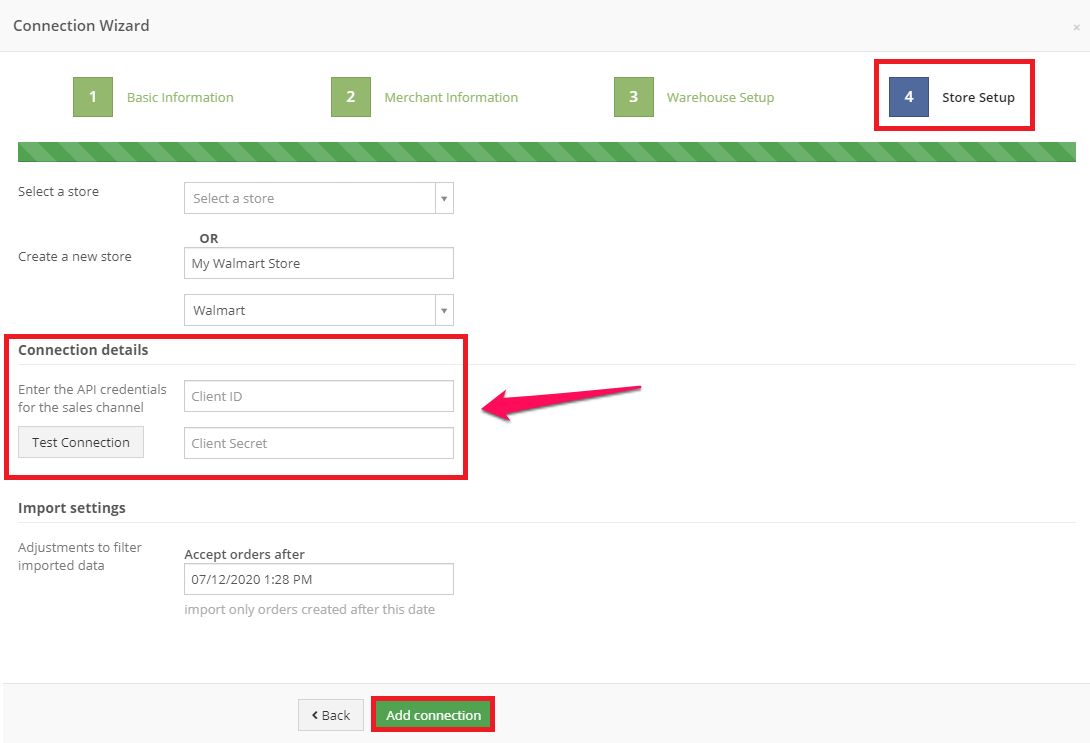Click the arrow of the Walmart combo box

pyautogui.click(x=444, y=310)
